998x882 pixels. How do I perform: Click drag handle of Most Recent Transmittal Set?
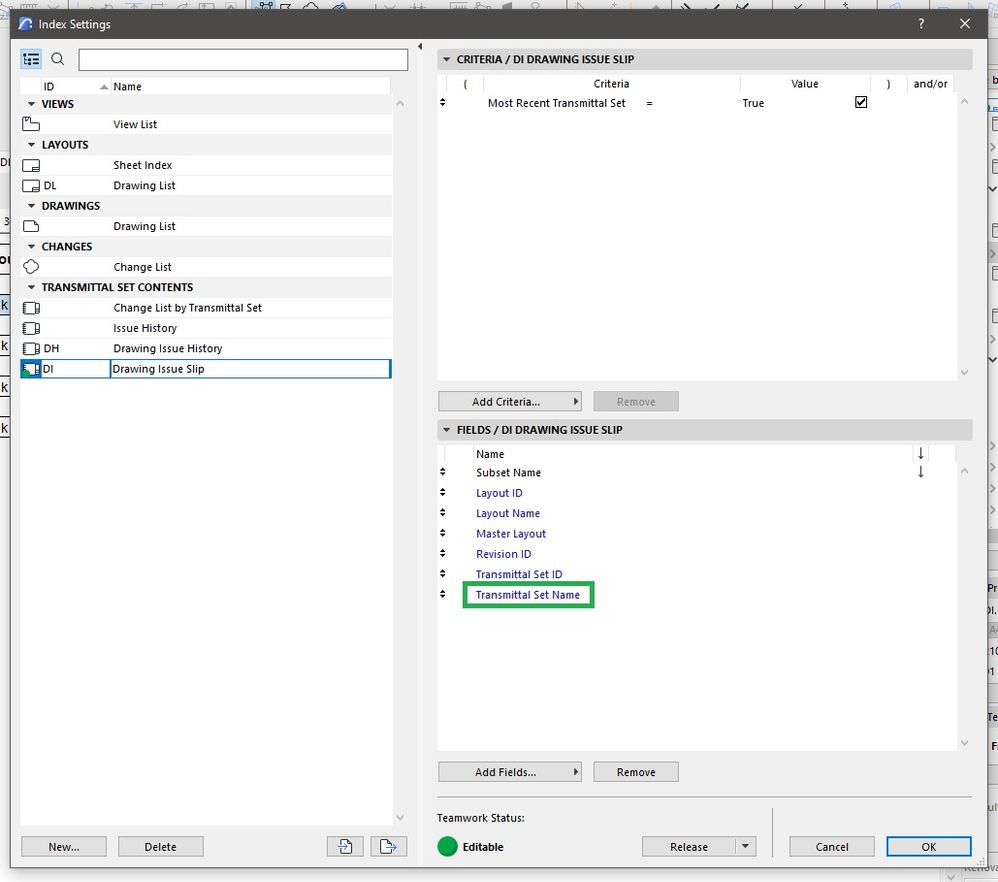point(443,102)
